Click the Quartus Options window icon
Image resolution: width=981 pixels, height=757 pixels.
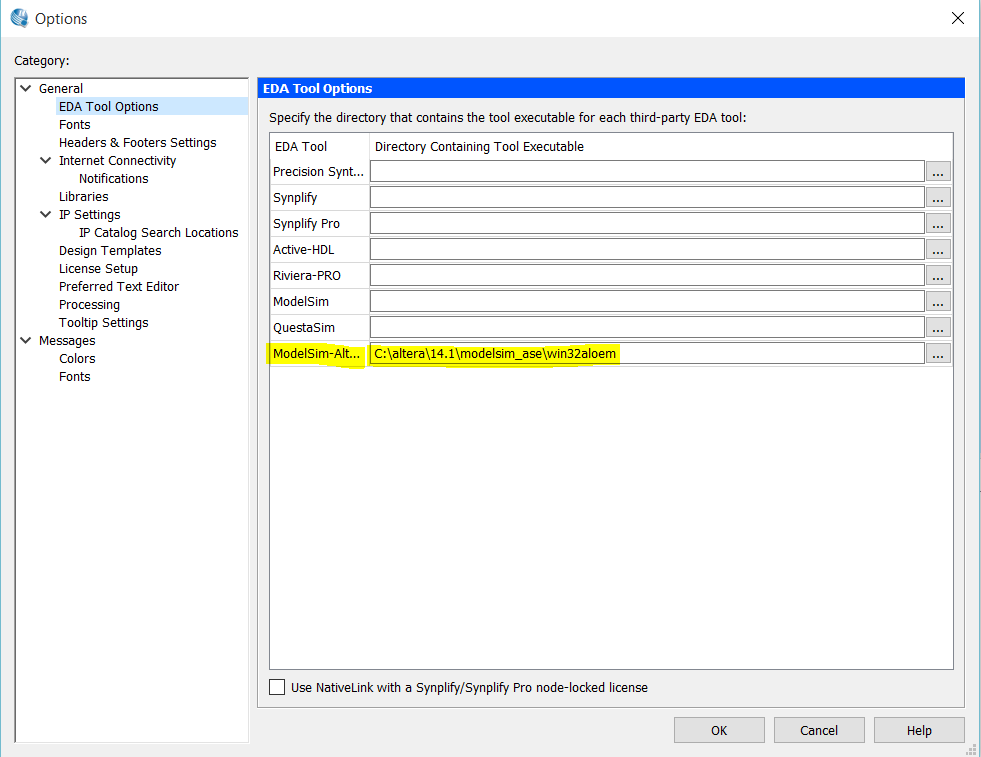coord(19,18)
